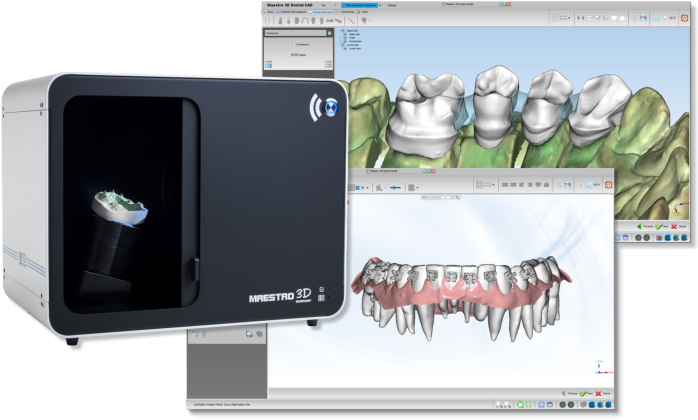Image resolution: width=698 pixels, height=420 pixels.
Task: Toggle the top-level Upper jaw checkbox in the tree
Action: pyautogui.click(x=343, y=31)
